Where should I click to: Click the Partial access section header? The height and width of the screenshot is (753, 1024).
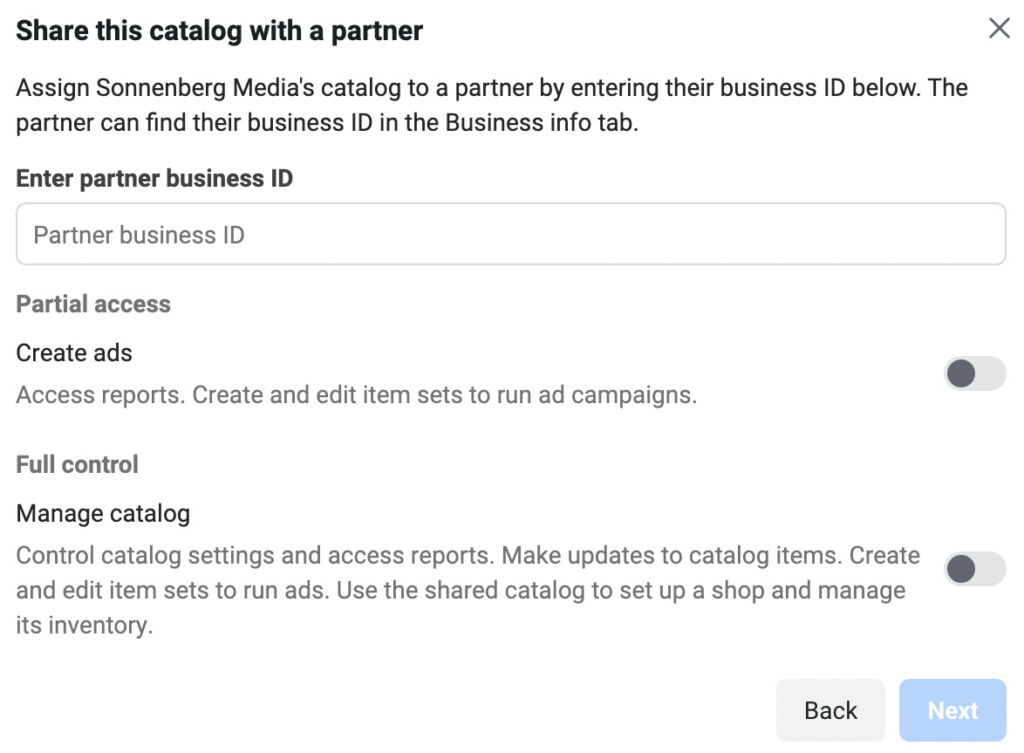(93, 303)
